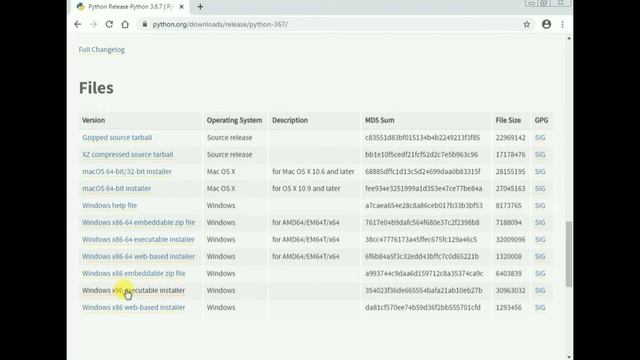Open SIG link for Gzipped source tarball

(x=540, y=138)
